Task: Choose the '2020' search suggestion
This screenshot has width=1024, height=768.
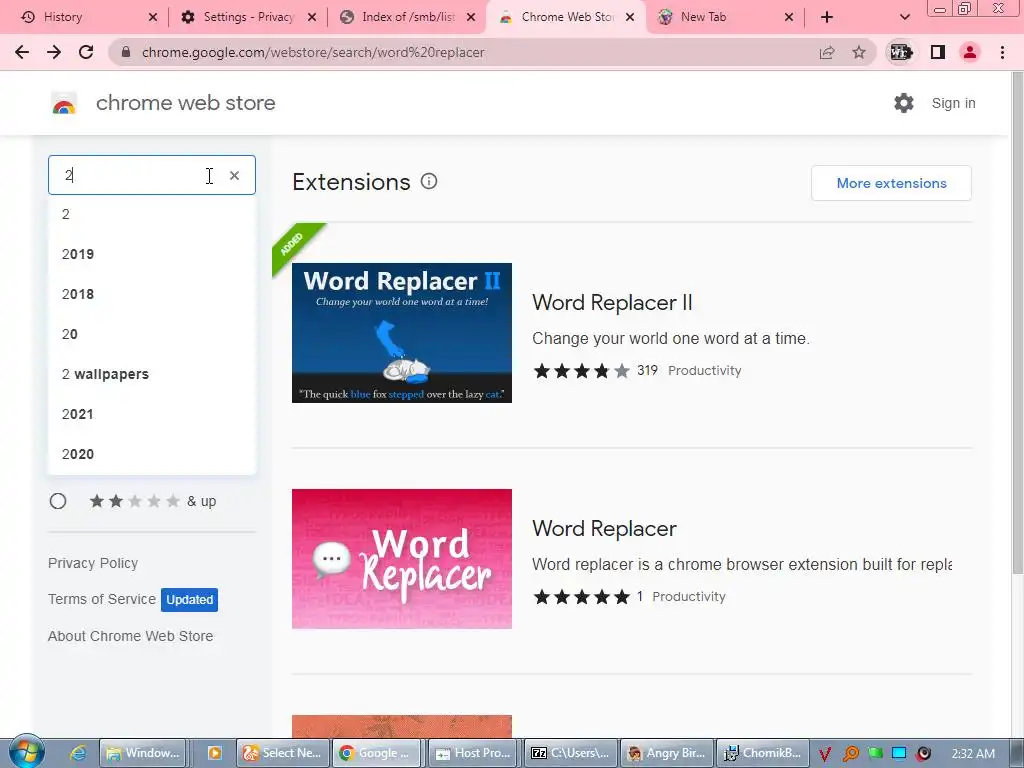Action: click(152, 453)
